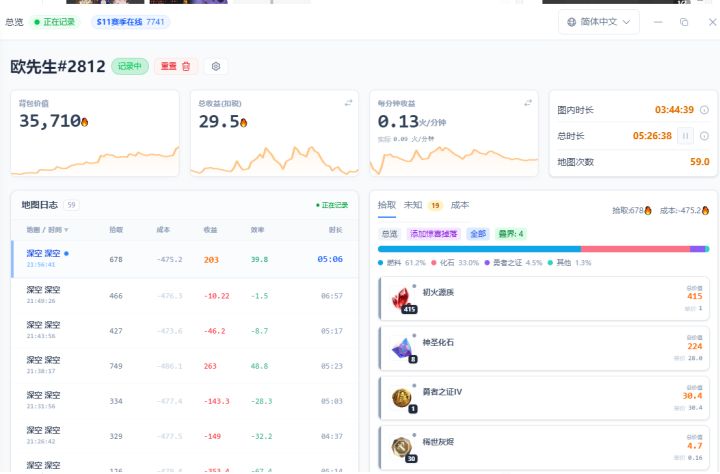Click the 背包价值 line chart
The image size is (720, 474).
pos(95,160)
